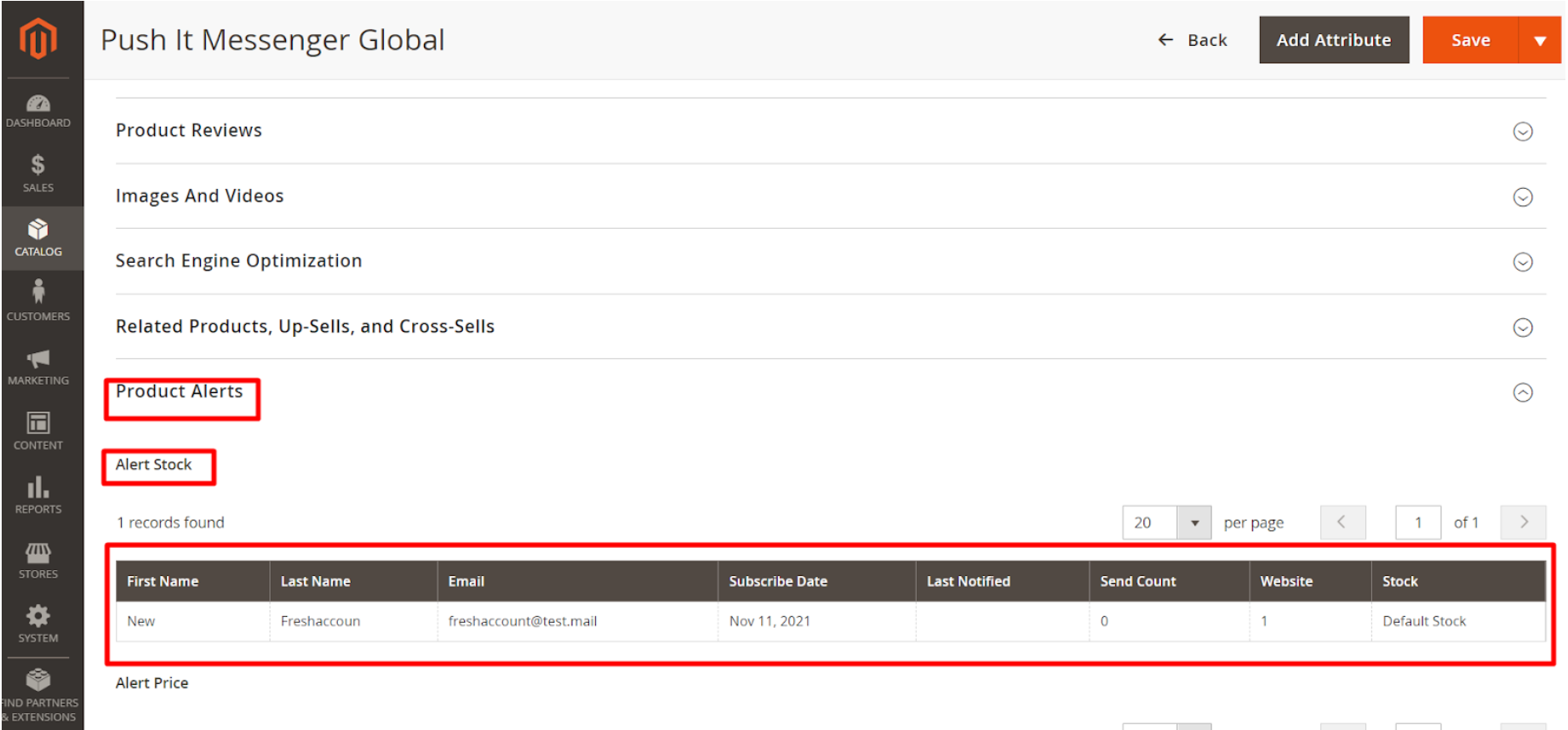Open the Sales sidebar menu
The width and height of the screenshot is (1568, 730).
click(38, 174)
